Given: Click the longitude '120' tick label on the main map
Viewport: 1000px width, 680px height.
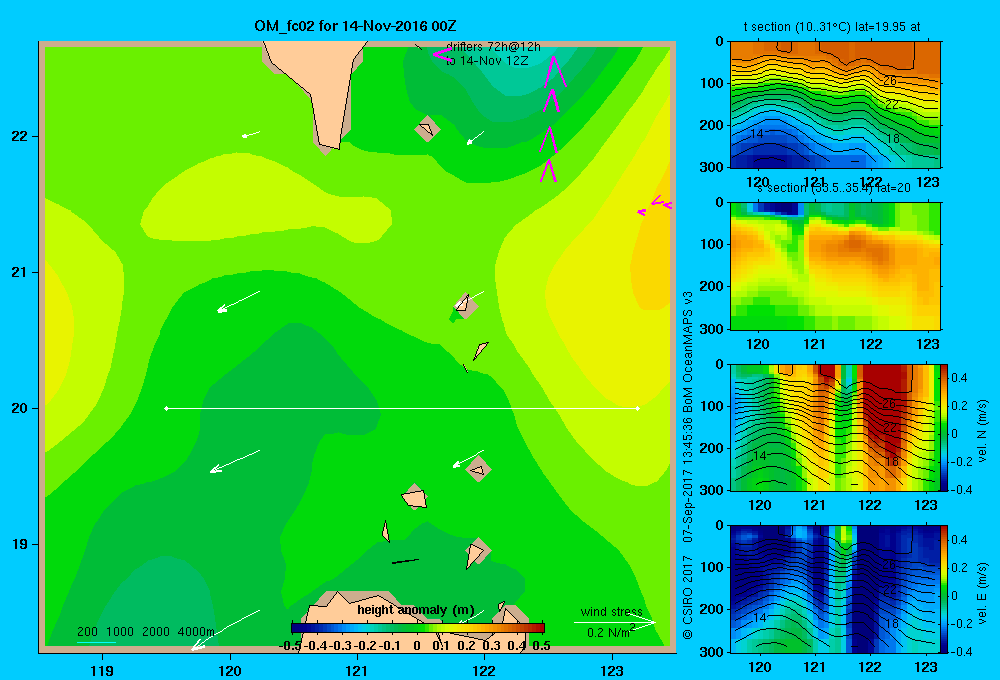Looking at the screenshot, I should click(230, 670).
